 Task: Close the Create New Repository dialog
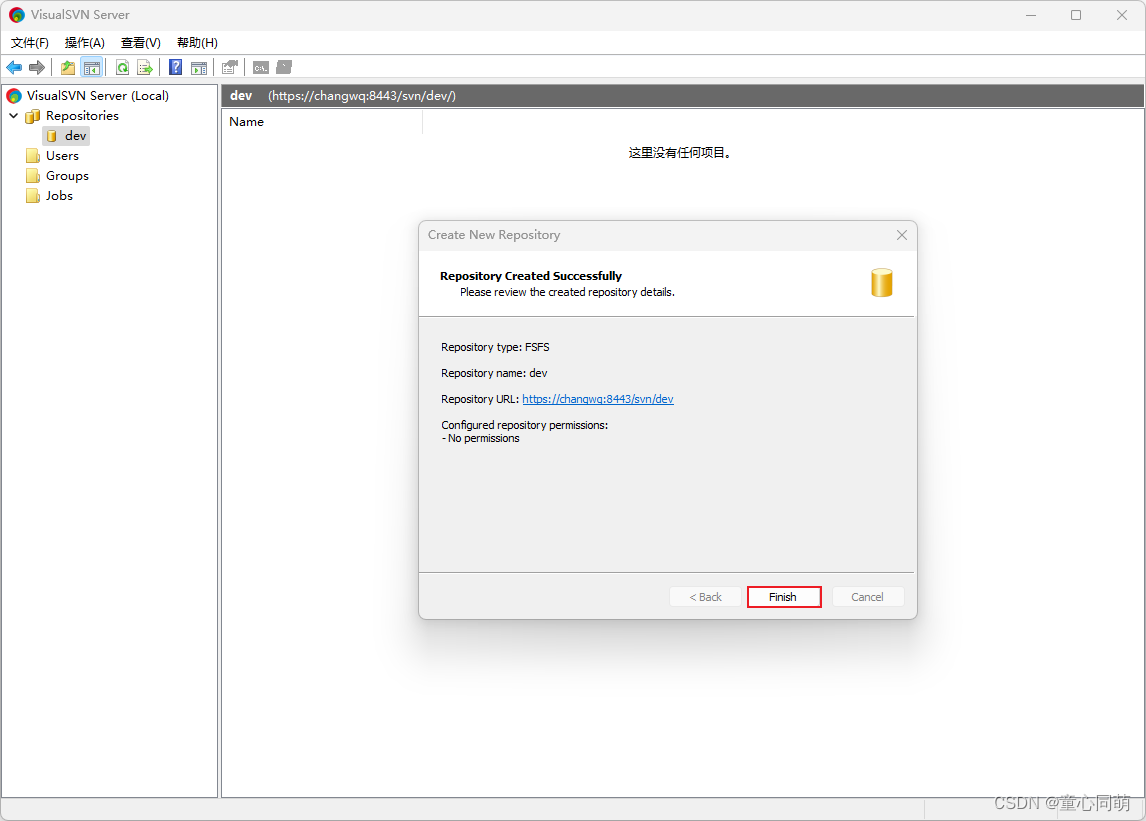[902, 235]
